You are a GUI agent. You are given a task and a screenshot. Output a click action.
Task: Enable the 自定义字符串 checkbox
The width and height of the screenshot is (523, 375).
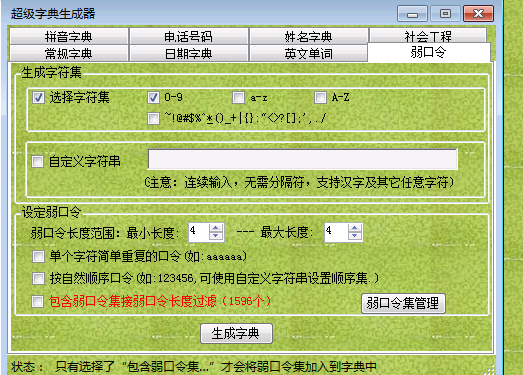(x=37, y=161)
